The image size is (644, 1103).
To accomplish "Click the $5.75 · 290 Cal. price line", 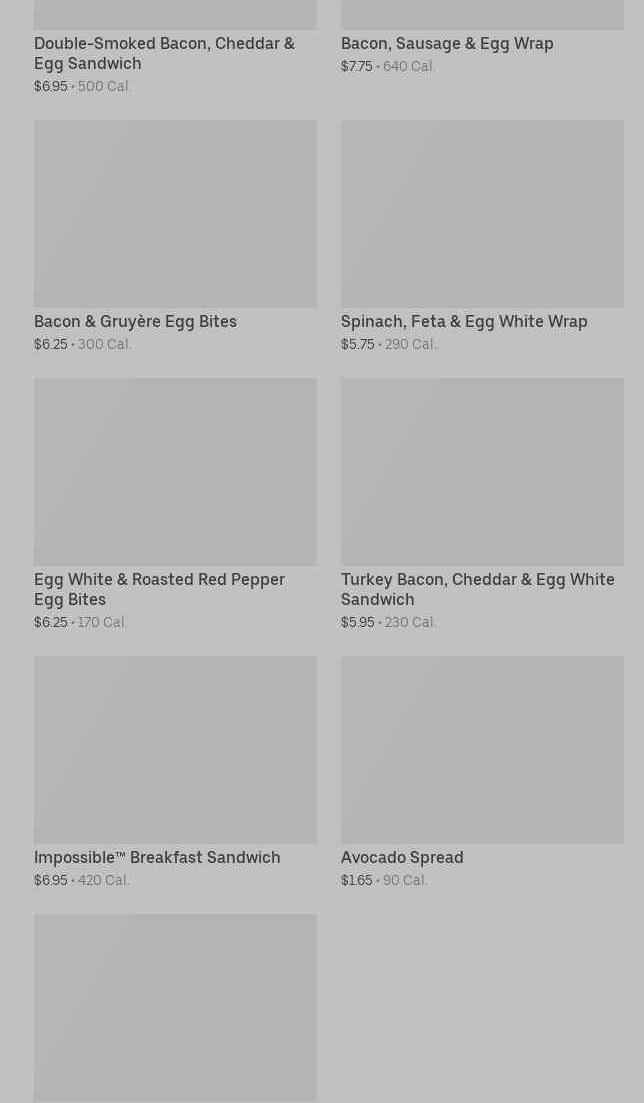I will pos(388,344).
